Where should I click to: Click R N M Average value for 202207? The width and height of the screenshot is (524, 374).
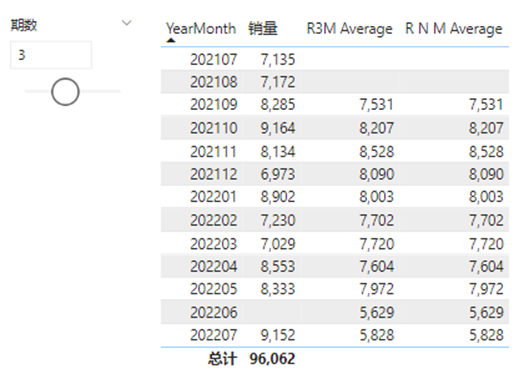(486, 335)
